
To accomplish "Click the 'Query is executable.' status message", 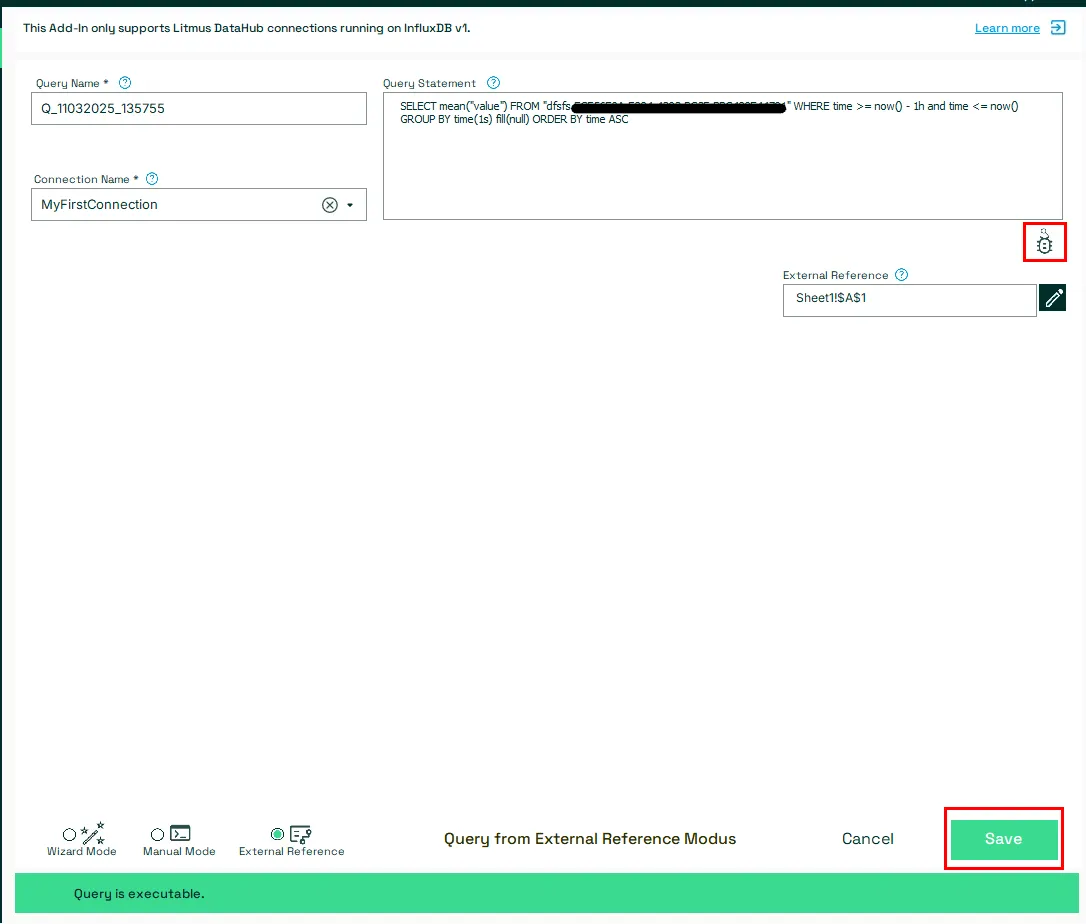I will [139, 894].
